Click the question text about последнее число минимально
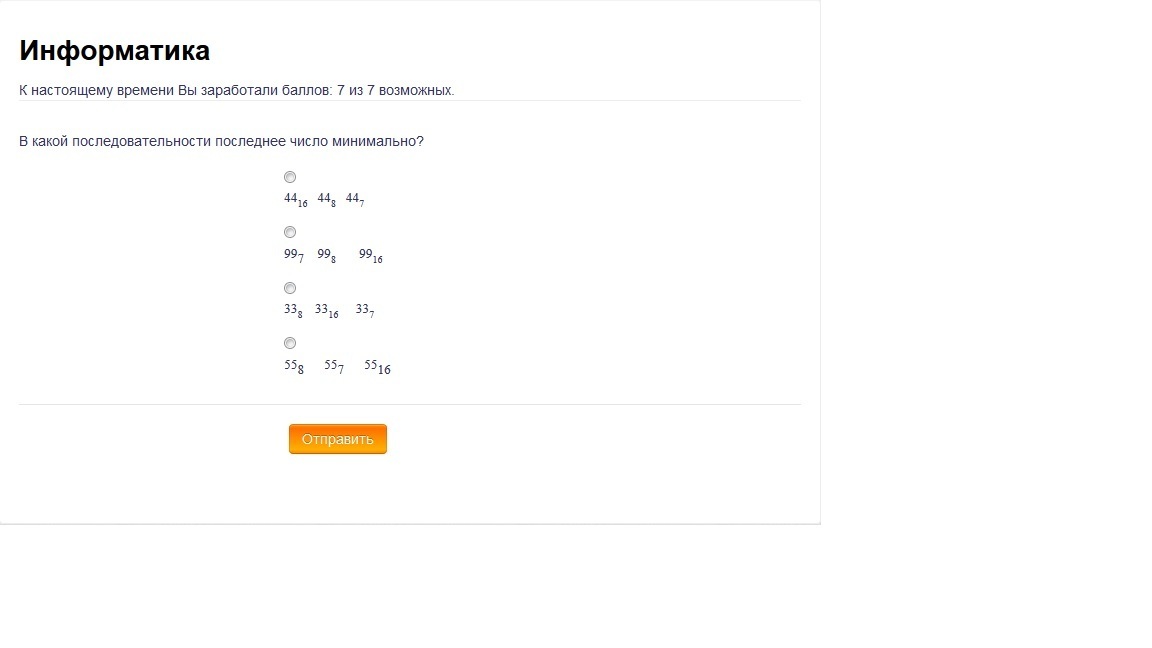This screenshot has height=648, width=1152. point(221,141)
